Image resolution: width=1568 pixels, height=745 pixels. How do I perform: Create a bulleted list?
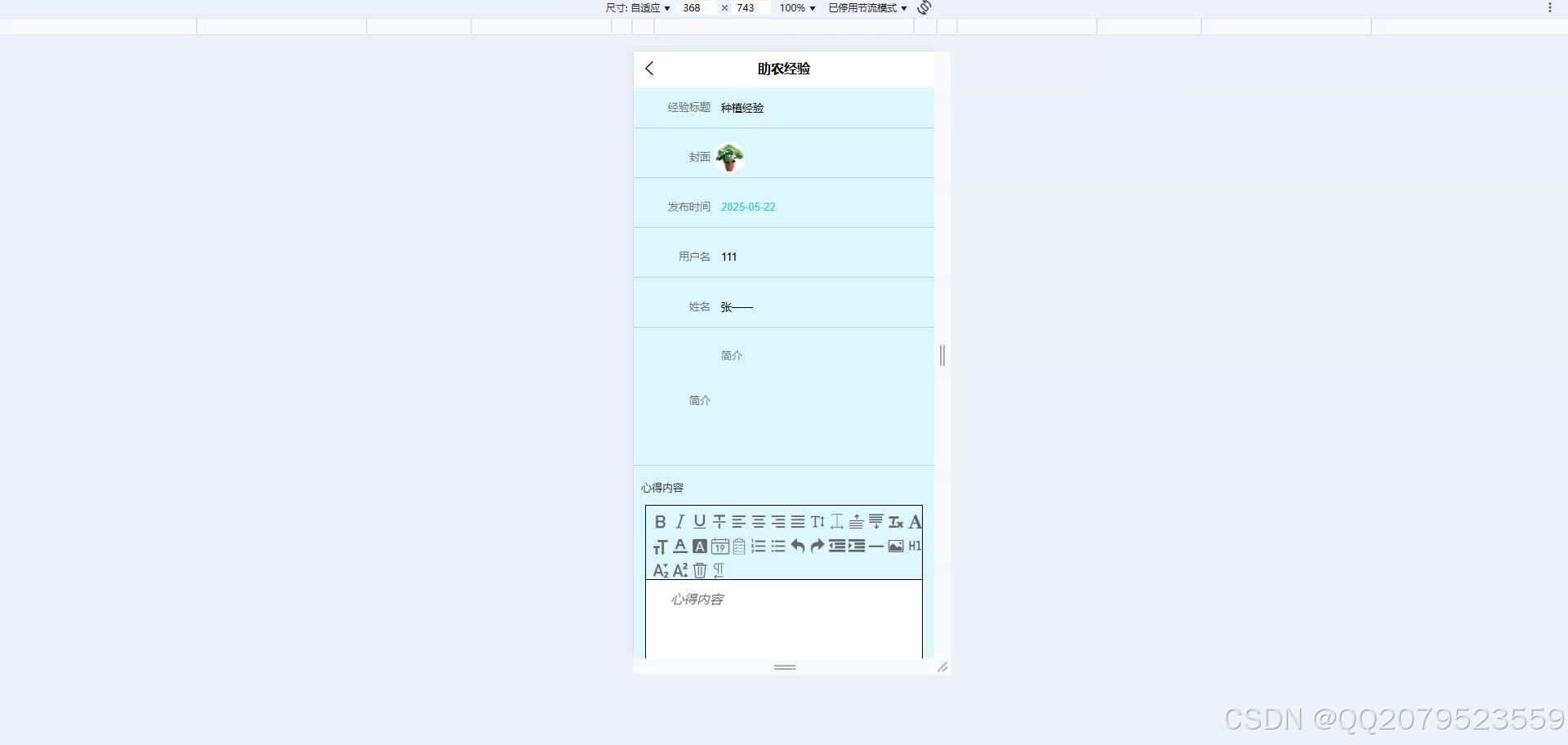click(x=778, y=546)
